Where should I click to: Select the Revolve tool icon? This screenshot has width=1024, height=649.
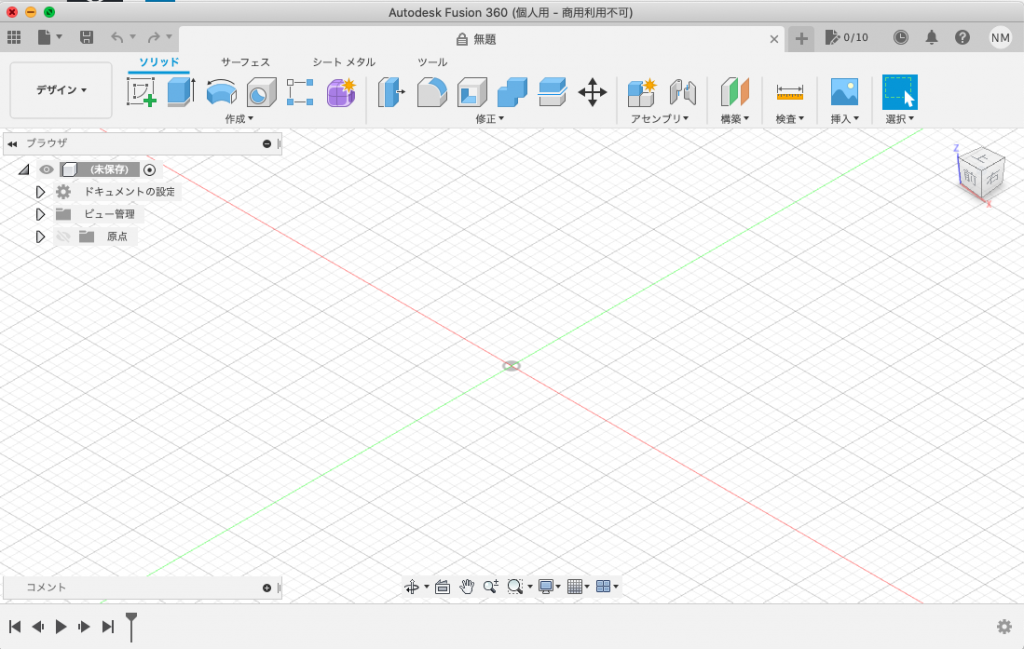(221, 93)
